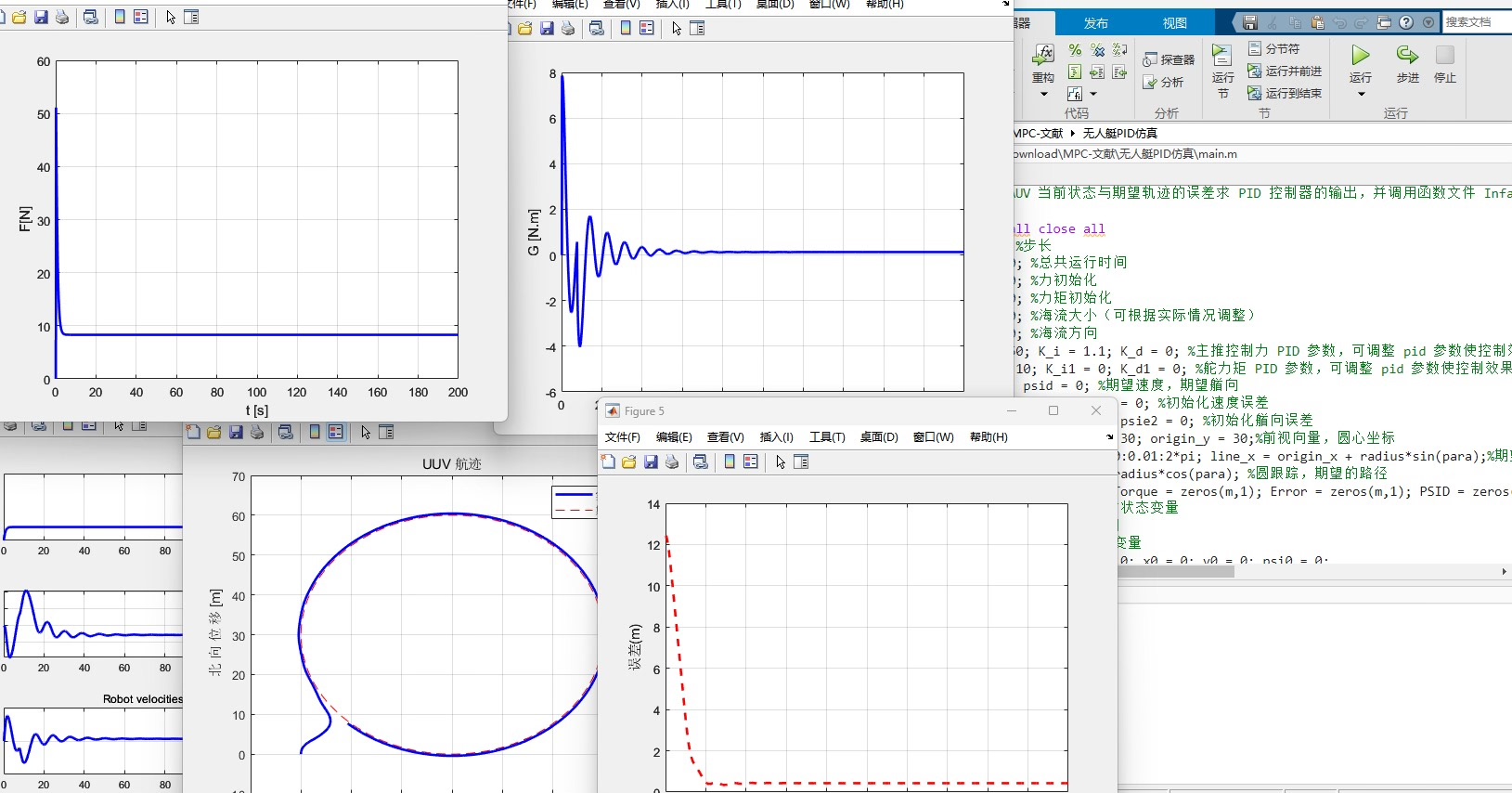Click the wrap comments icon

(1120, 50)
